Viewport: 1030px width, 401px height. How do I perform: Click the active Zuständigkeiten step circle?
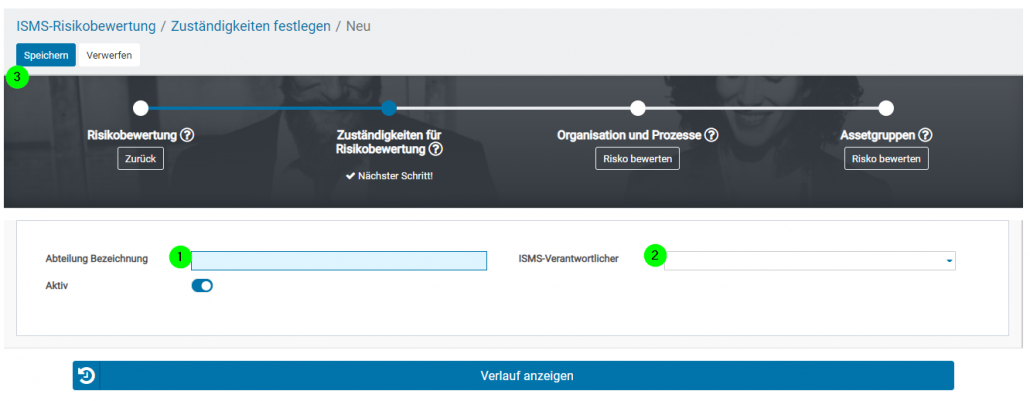pos(389,108)
